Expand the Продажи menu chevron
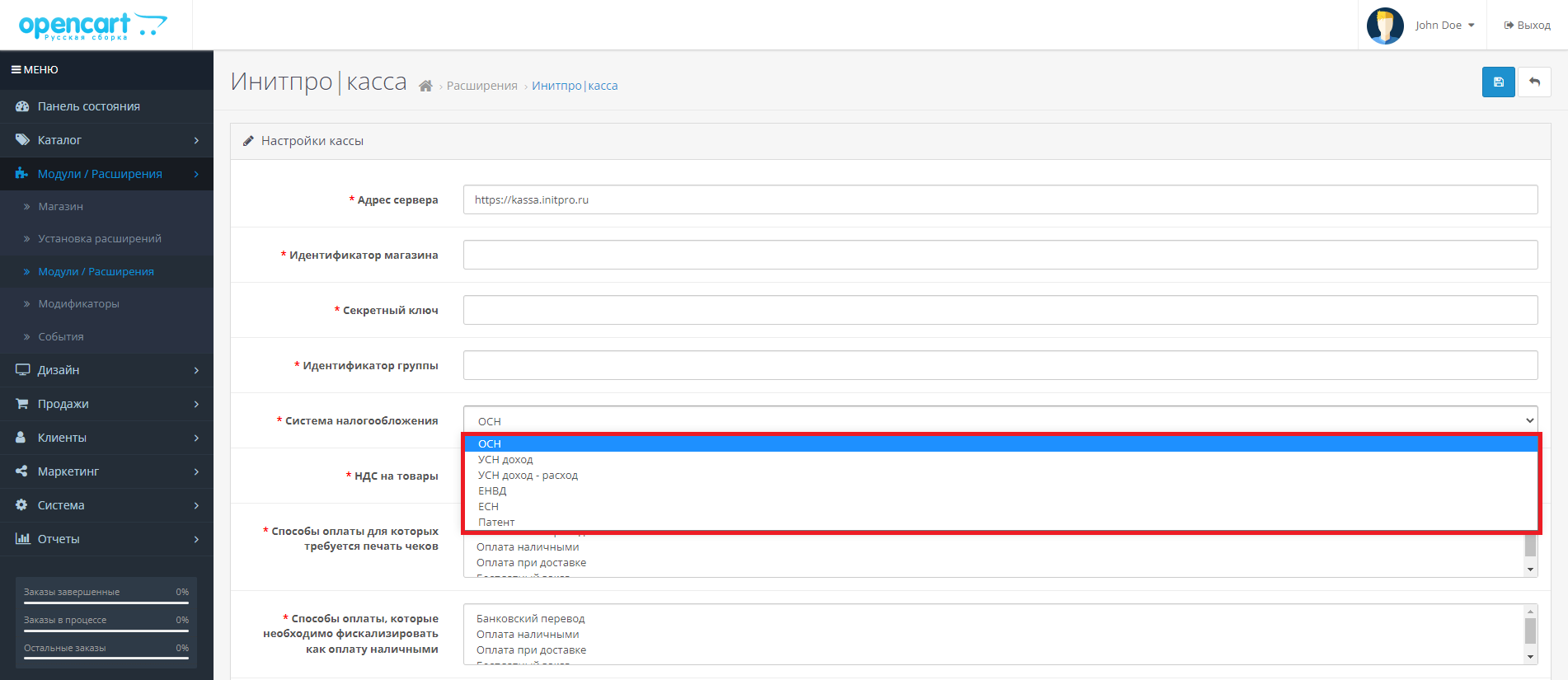 coord(196,405)
